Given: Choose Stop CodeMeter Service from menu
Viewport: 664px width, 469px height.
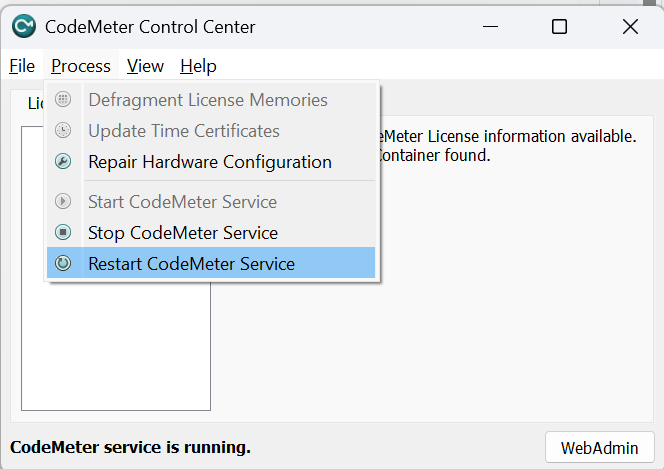Looking at the screenshot, I should (183, 233).
